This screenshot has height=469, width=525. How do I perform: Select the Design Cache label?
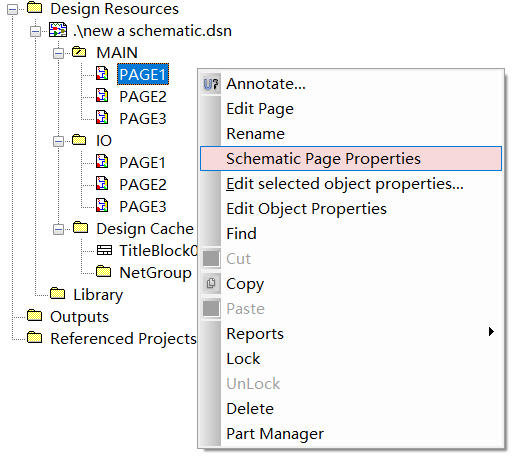(x=145, y=229)
